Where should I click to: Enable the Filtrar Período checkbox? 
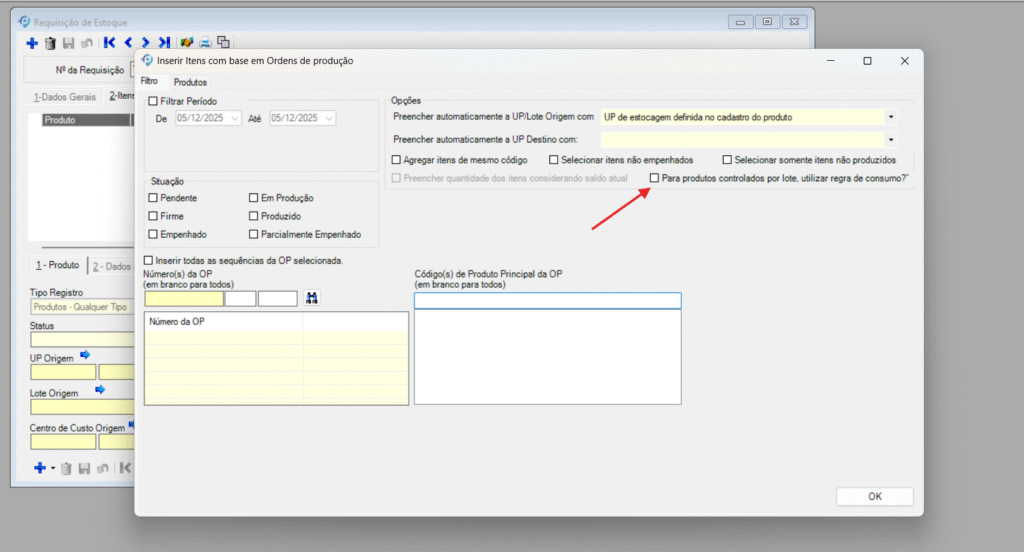[x=153, y=101]
